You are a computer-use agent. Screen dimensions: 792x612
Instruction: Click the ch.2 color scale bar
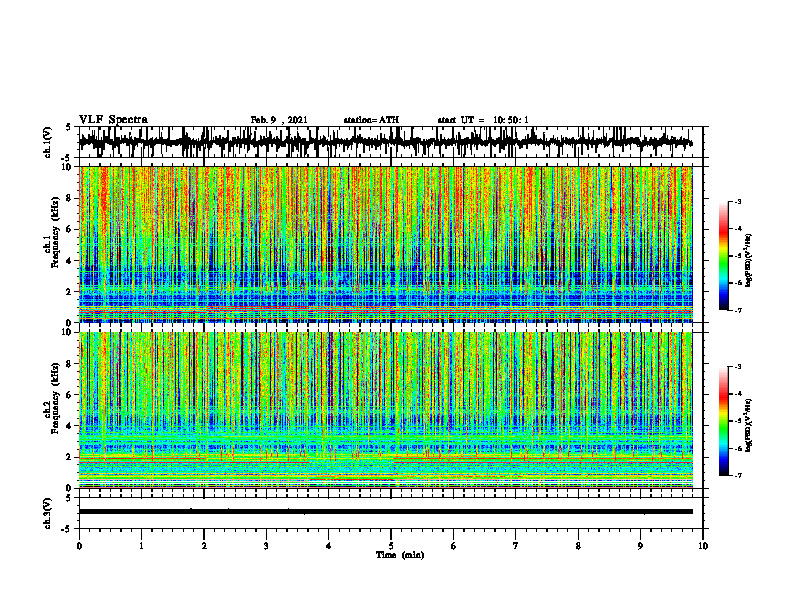[723, 421]
